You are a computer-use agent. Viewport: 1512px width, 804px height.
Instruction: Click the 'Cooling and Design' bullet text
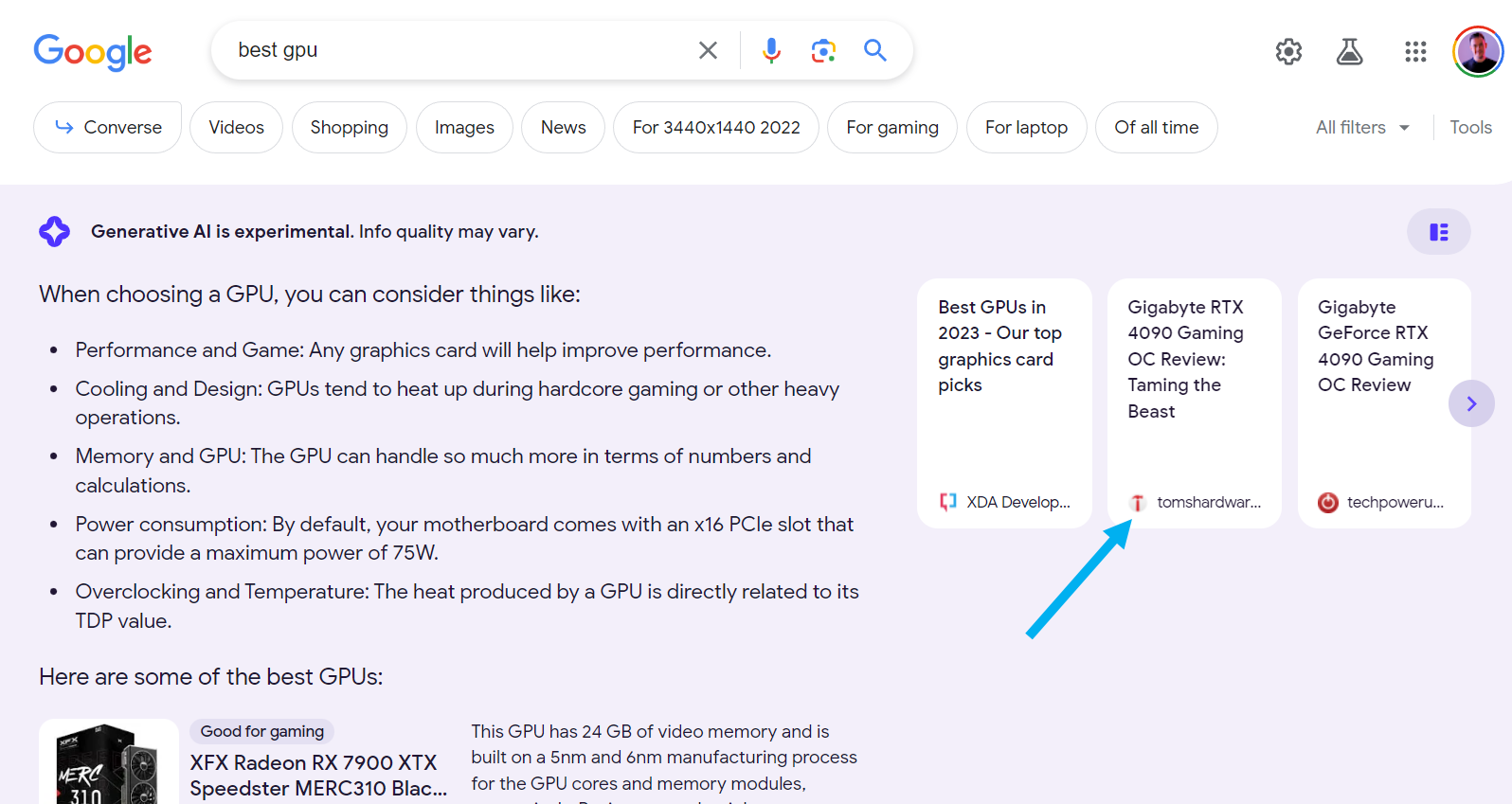click(458, 403)
